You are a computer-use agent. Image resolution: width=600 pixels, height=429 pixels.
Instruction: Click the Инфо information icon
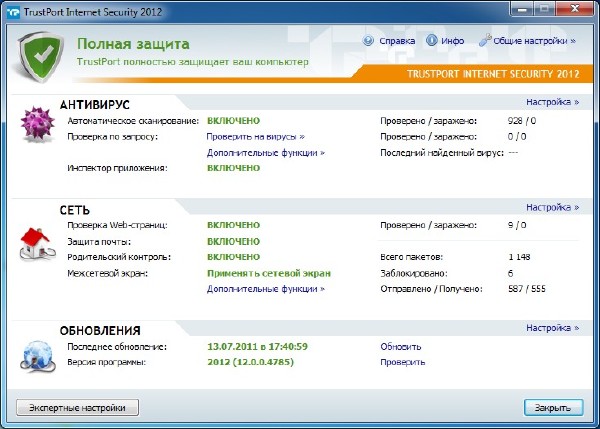coord(432,41)
